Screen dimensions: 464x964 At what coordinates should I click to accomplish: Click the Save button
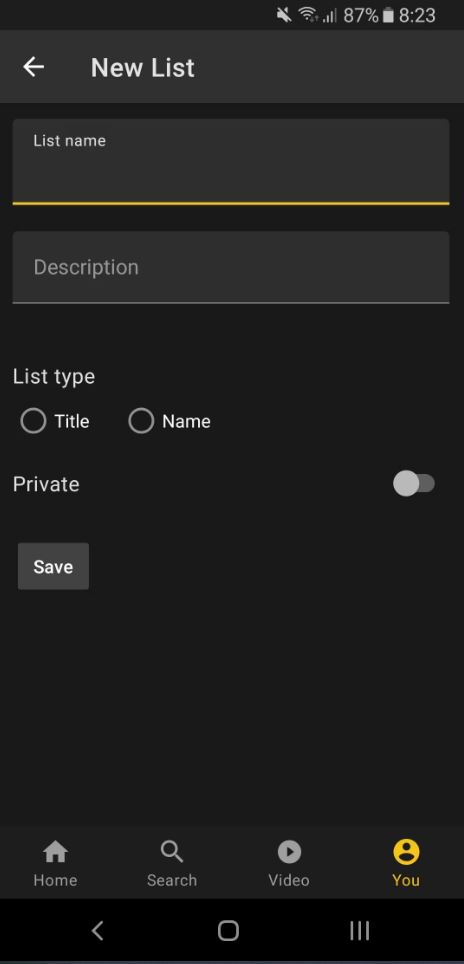(53, 566)
